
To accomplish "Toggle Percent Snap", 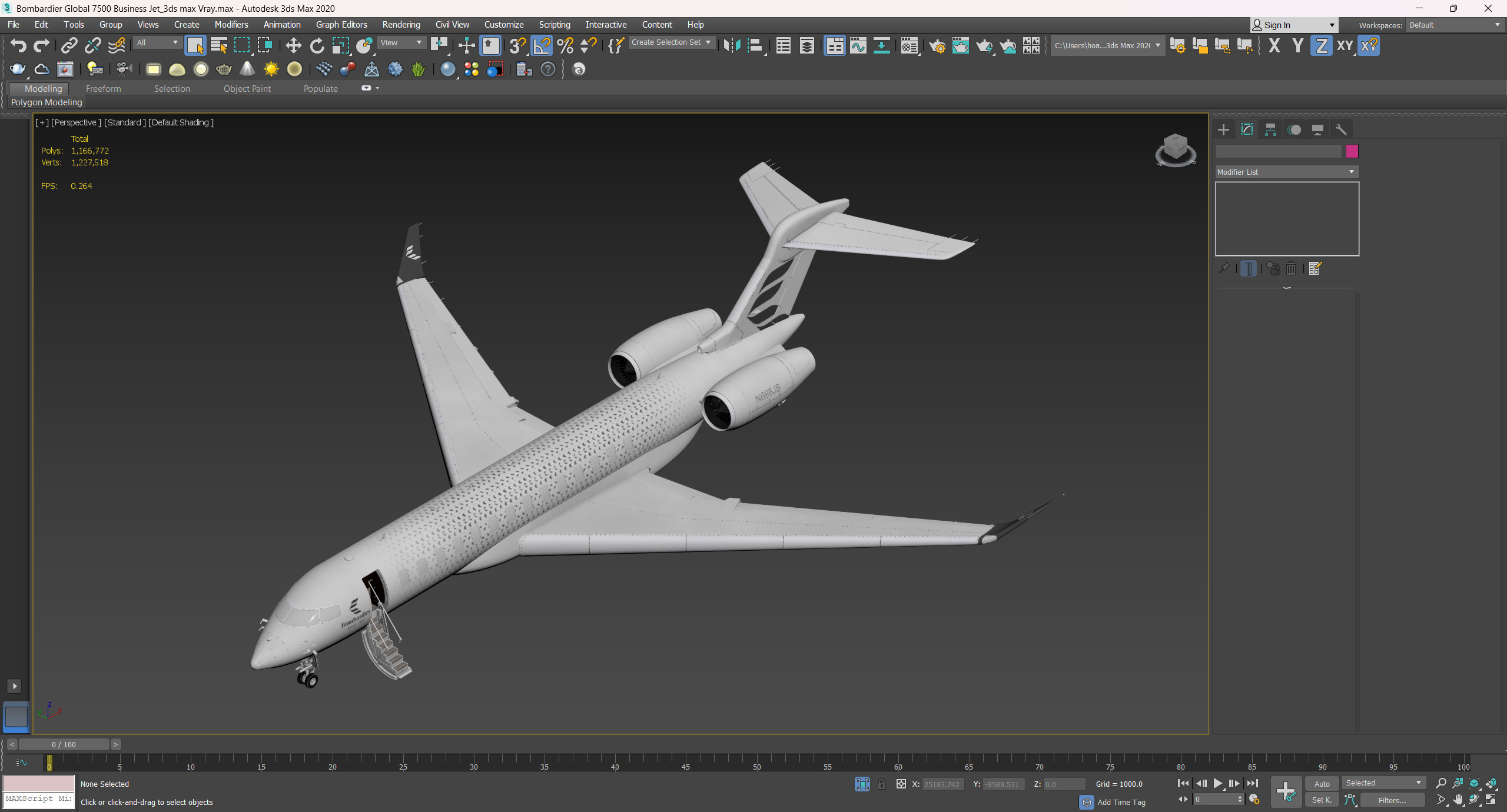I will tap(565, 45).
